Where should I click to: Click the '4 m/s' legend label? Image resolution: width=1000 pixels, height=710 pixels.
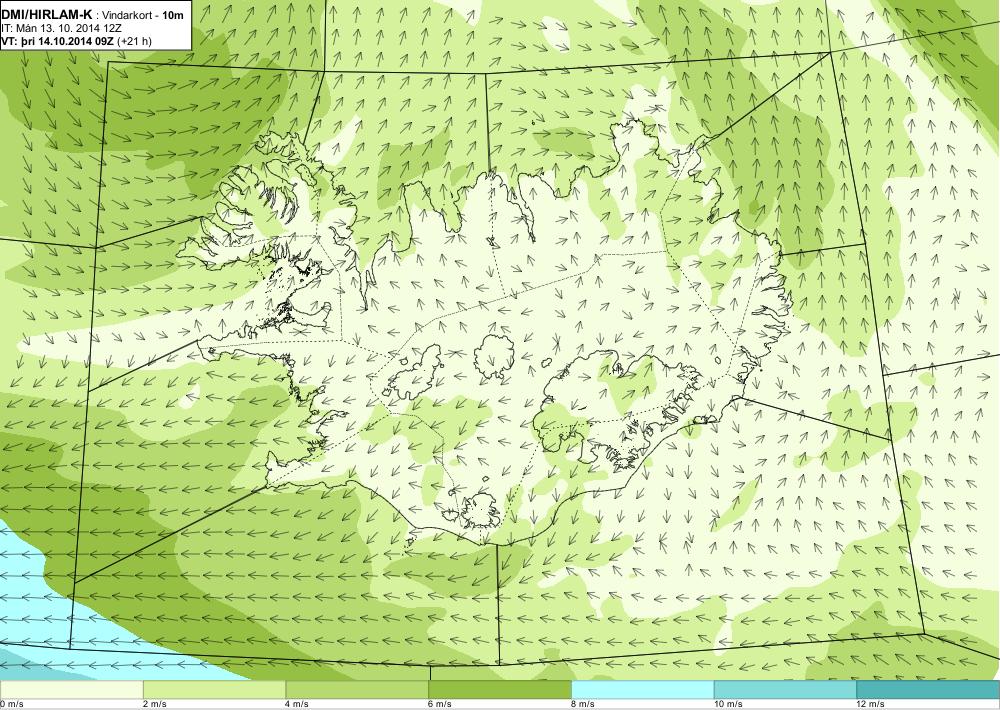click(x=297, y=704)
